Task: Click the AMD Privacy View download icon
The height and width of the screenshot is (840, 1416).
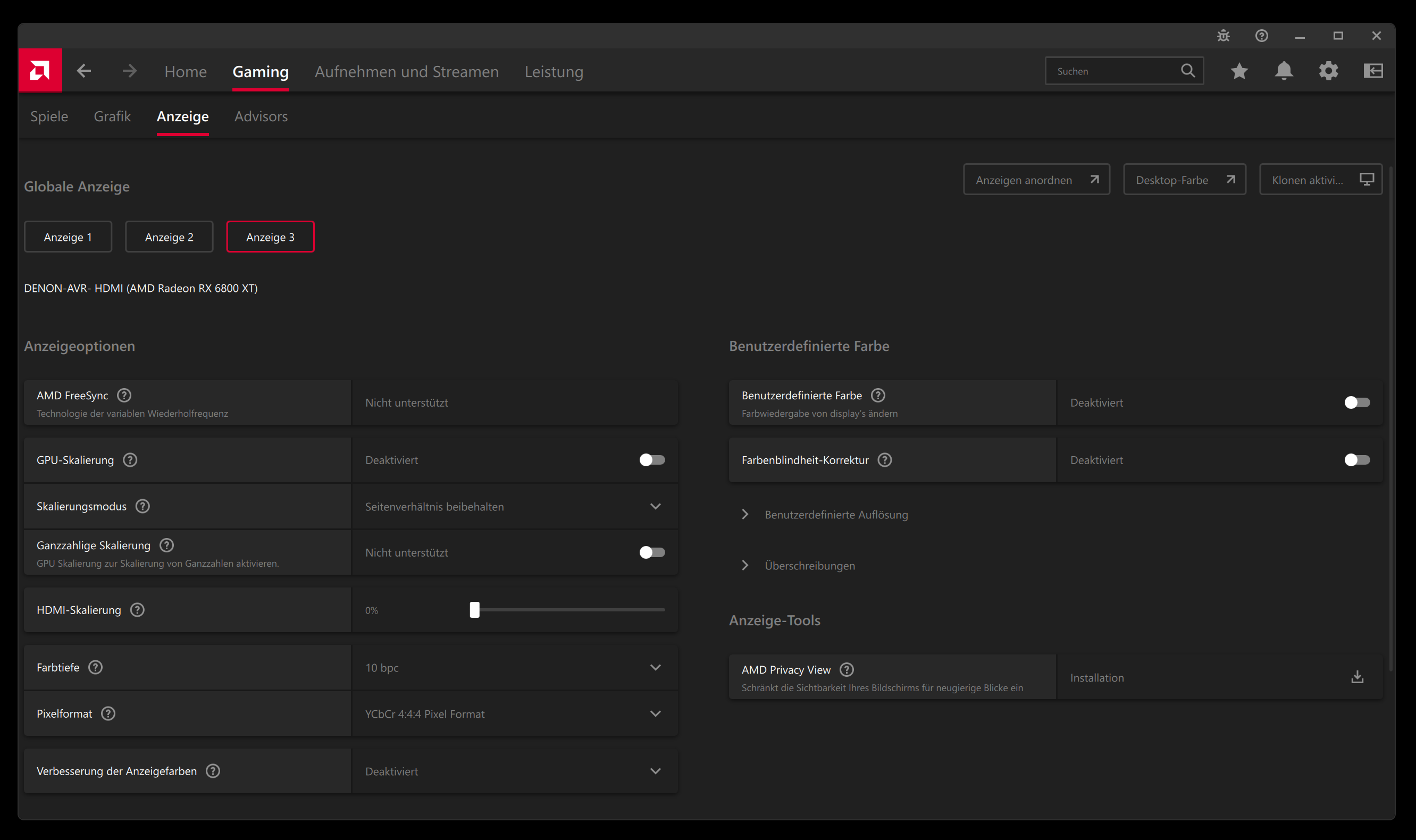Action: point(1357,677)
